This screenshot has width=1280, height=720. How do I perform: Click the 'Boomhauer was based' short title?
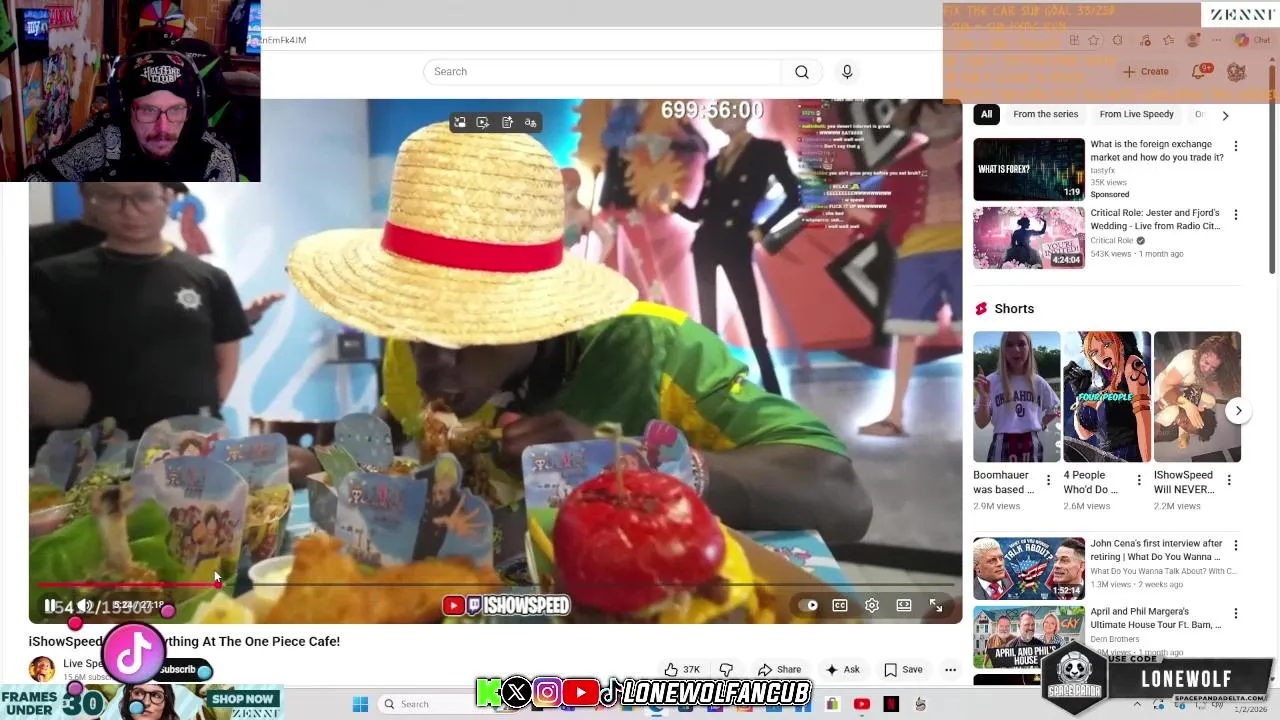[x=1004, y=482]
